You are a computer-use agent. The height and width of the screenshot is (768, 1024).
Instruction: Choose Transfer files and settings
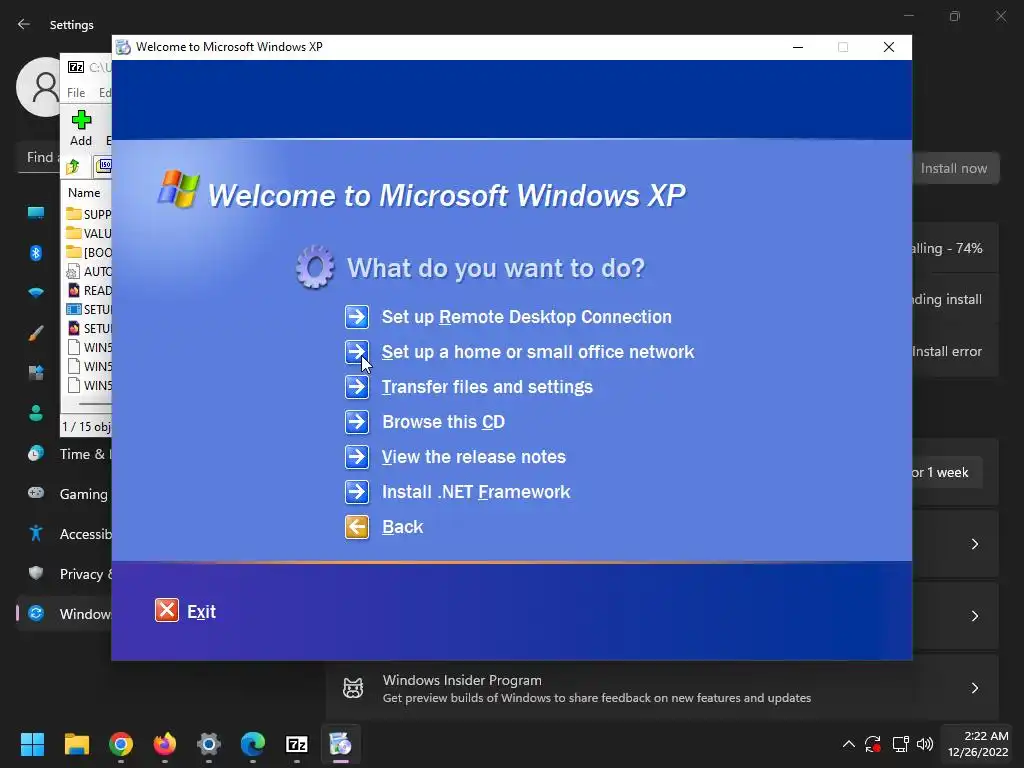click(x=487, y=387)
